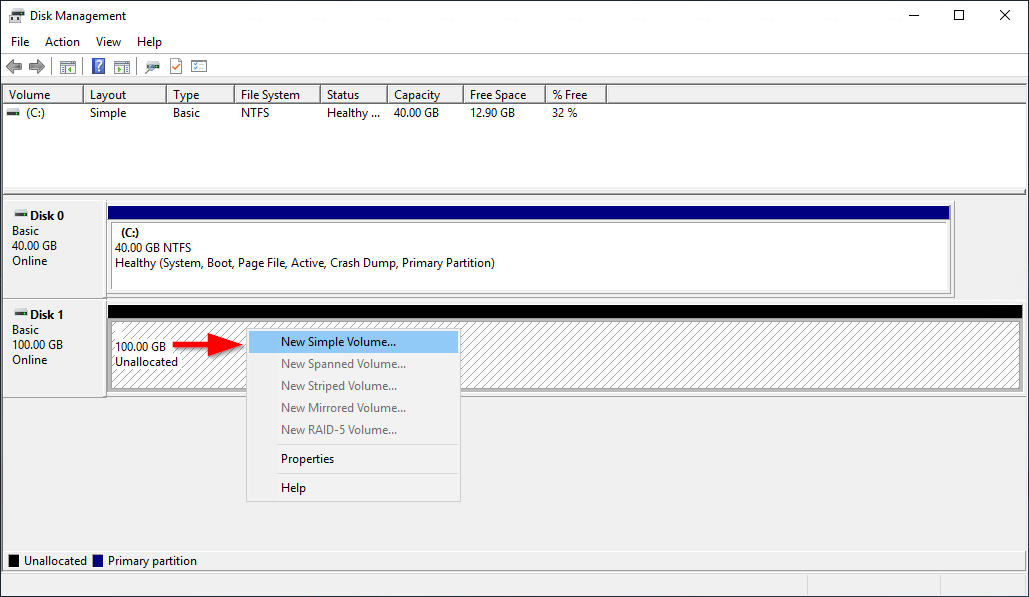Open the View menu
The height and width of the screenshot is (597, 1029).
coord(108,42)
